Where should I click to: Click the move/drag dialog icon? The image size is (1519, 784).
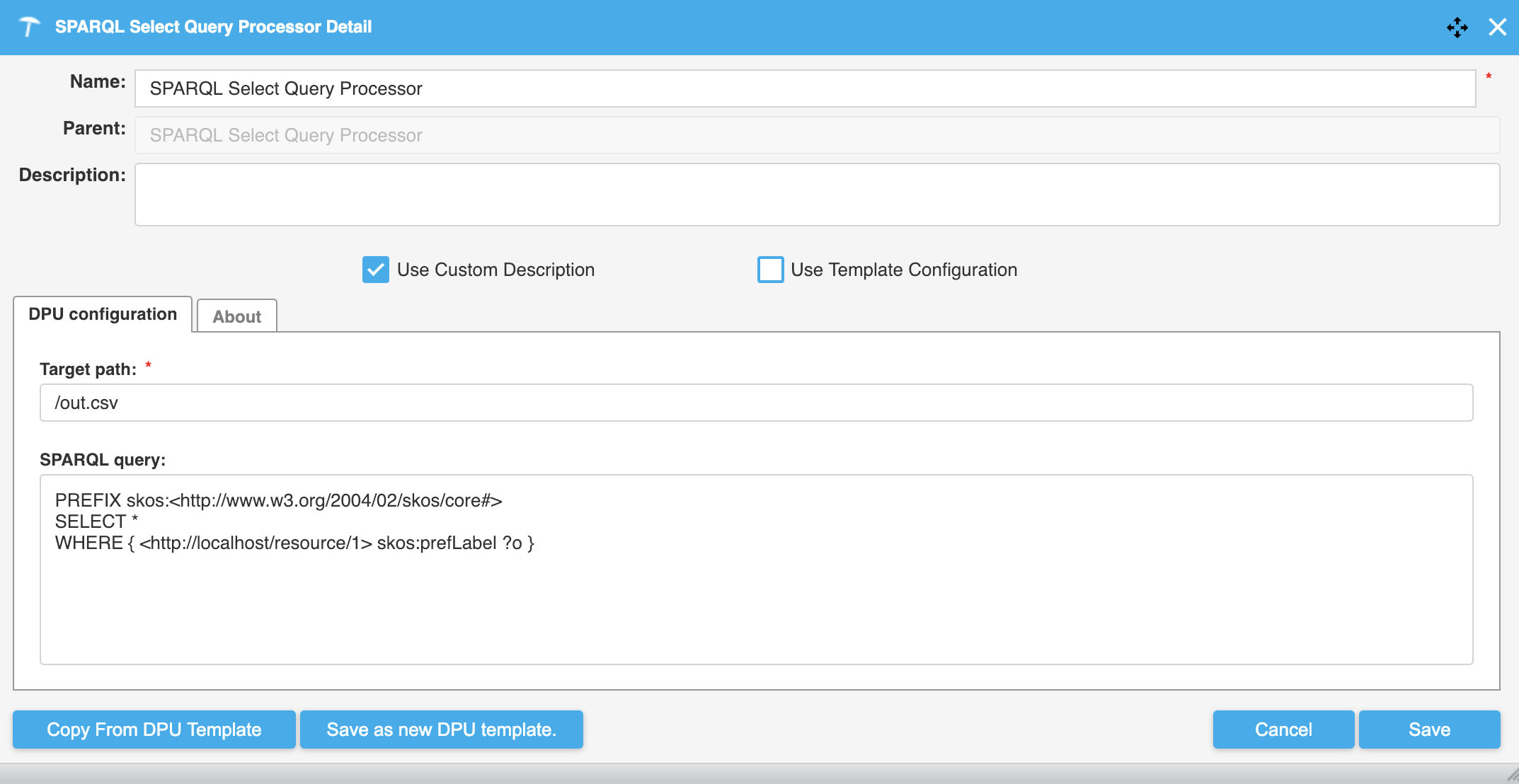1457,28
